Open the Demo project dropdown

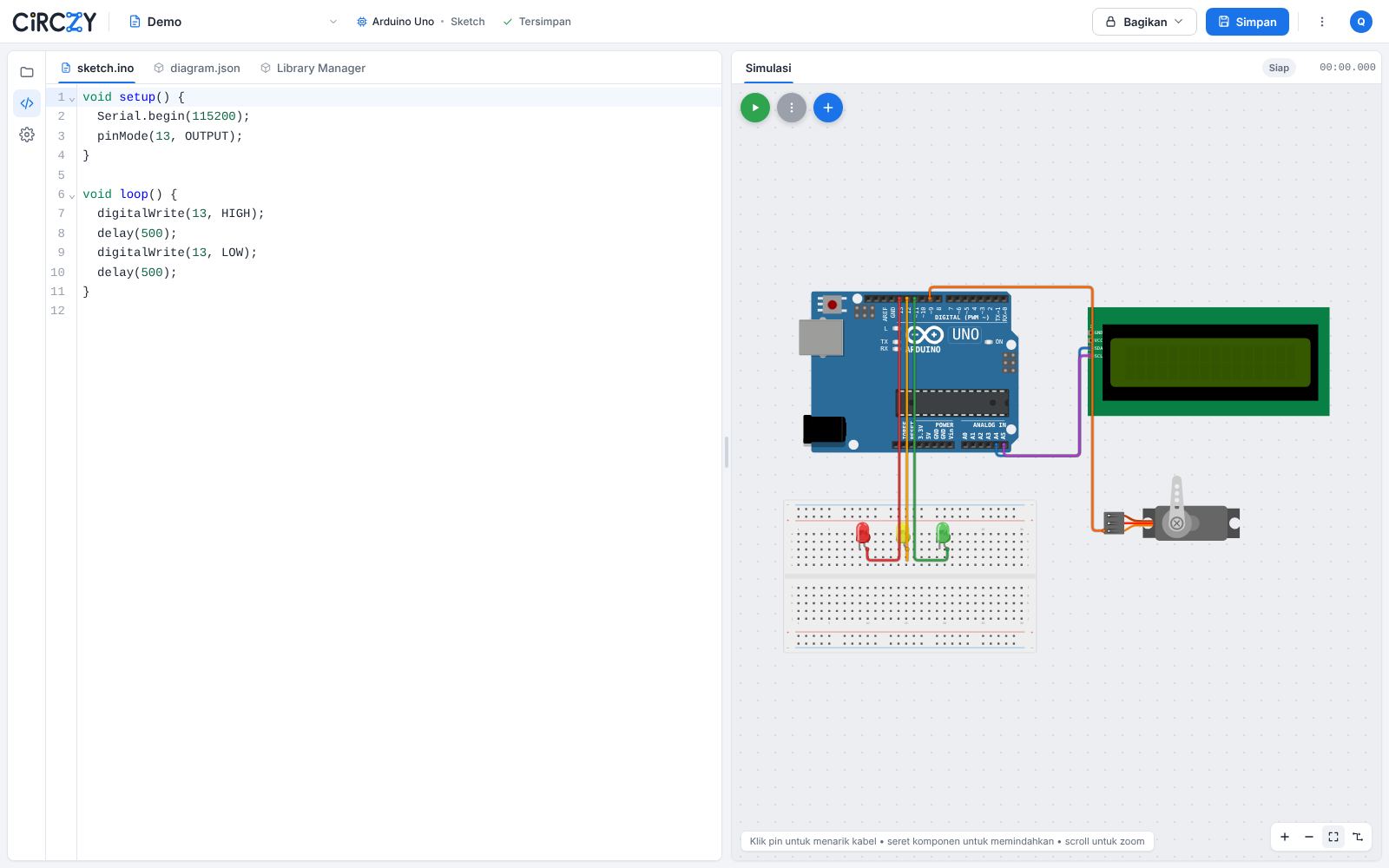233,22
